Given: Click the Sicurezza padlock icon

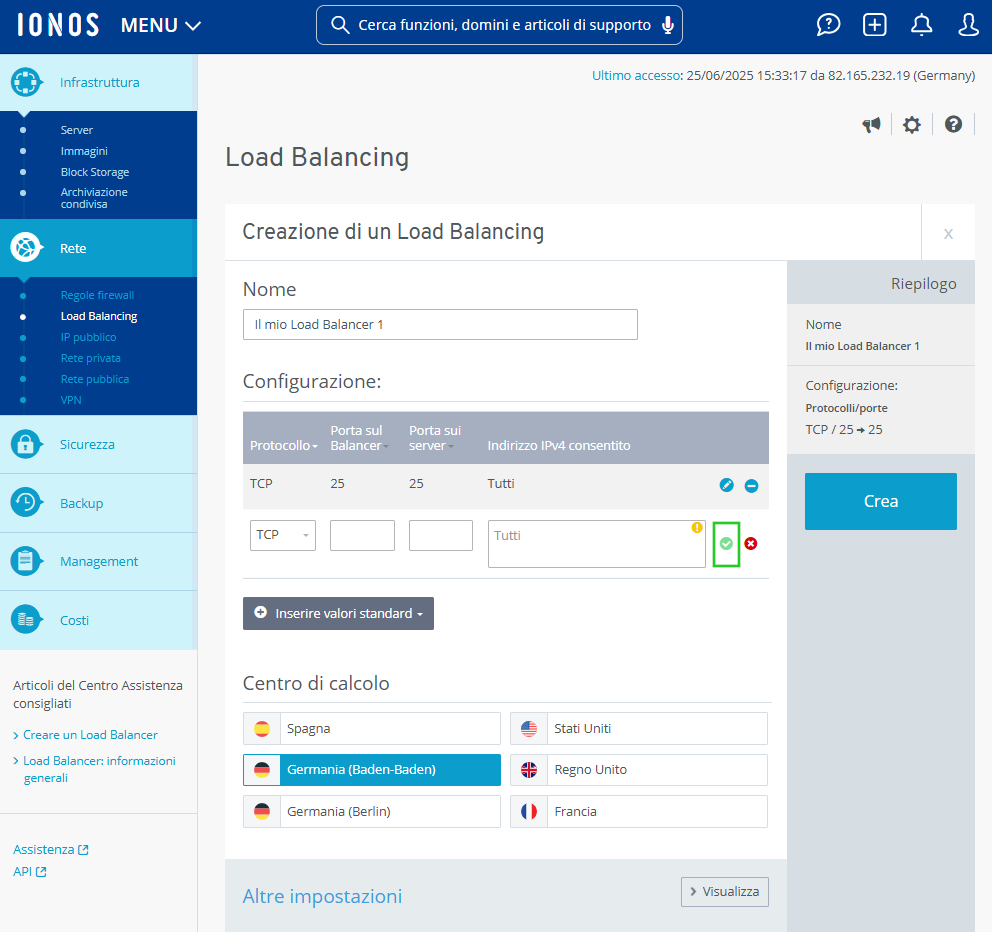Looking at the screenshot, I should 26,444.
